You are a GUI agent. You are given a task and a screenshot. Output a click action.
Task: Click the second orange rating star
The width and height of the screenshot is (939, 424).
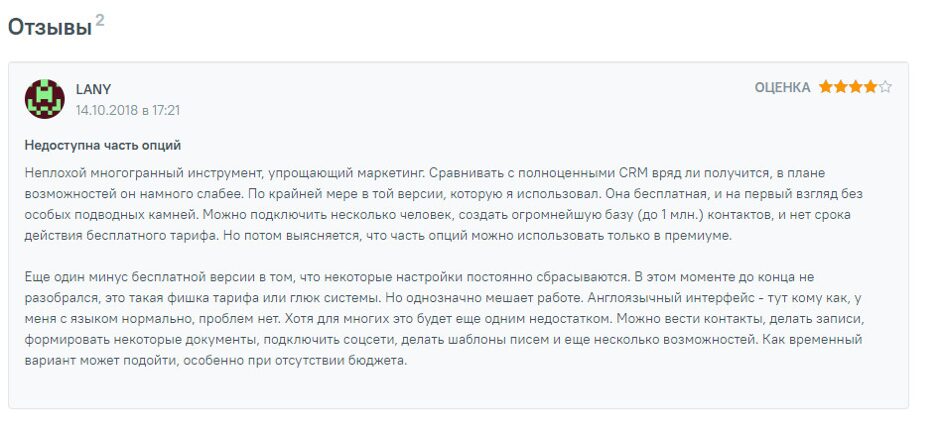tap(841, 88)
